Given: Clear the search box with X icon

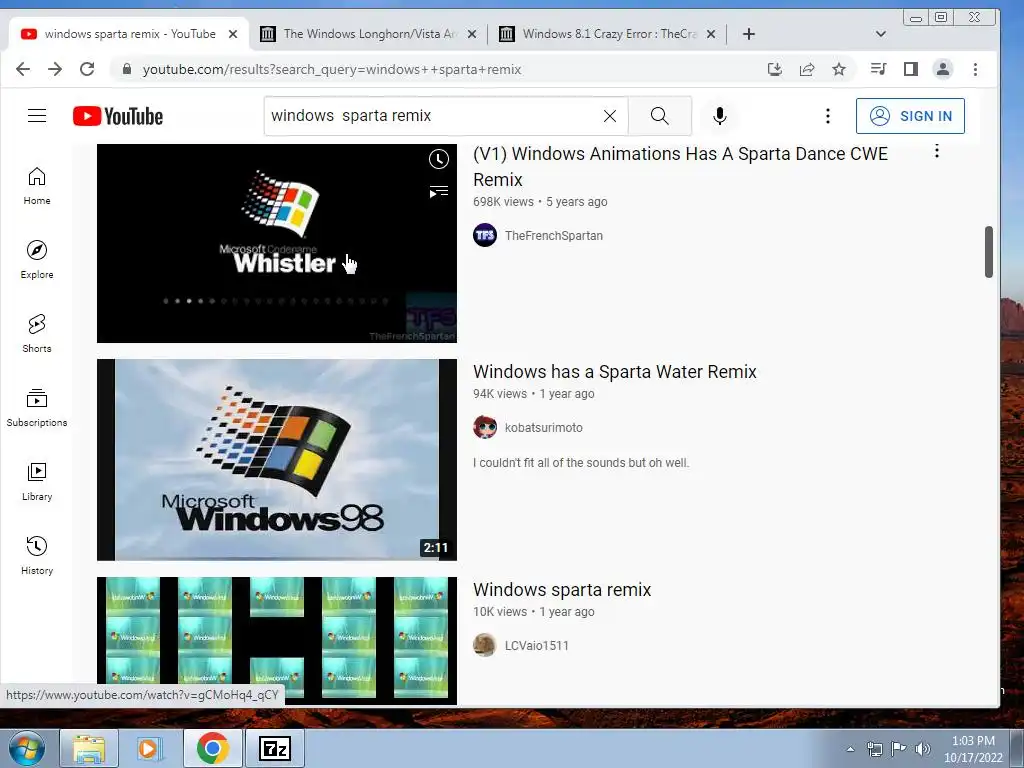Looking at the screenshot, I should (610, 116).
